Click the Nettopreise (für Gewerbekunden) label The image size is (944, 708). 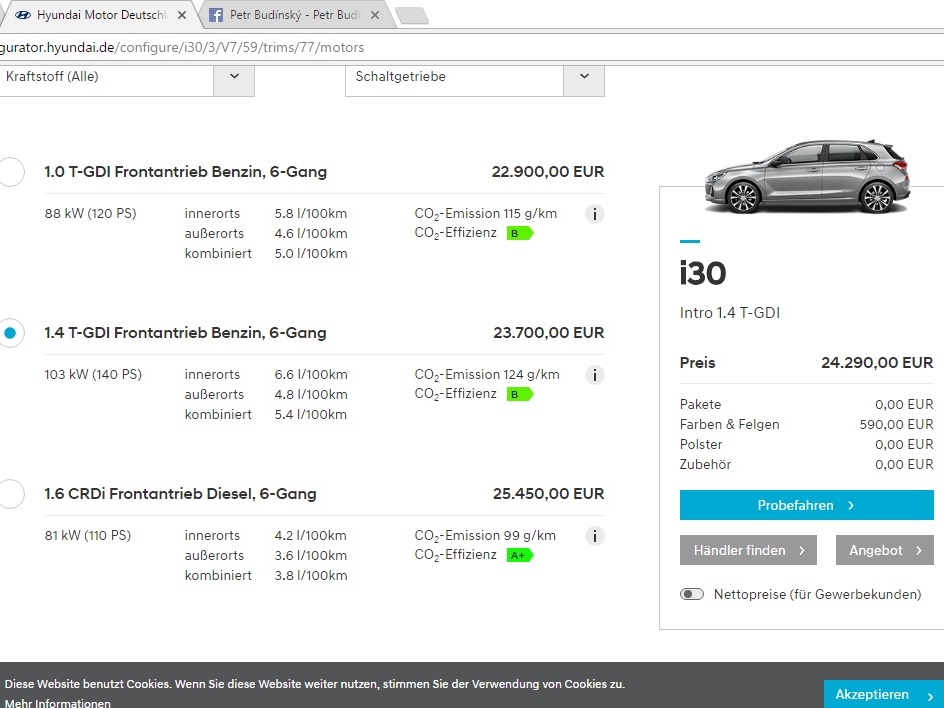tap(818, 594)
